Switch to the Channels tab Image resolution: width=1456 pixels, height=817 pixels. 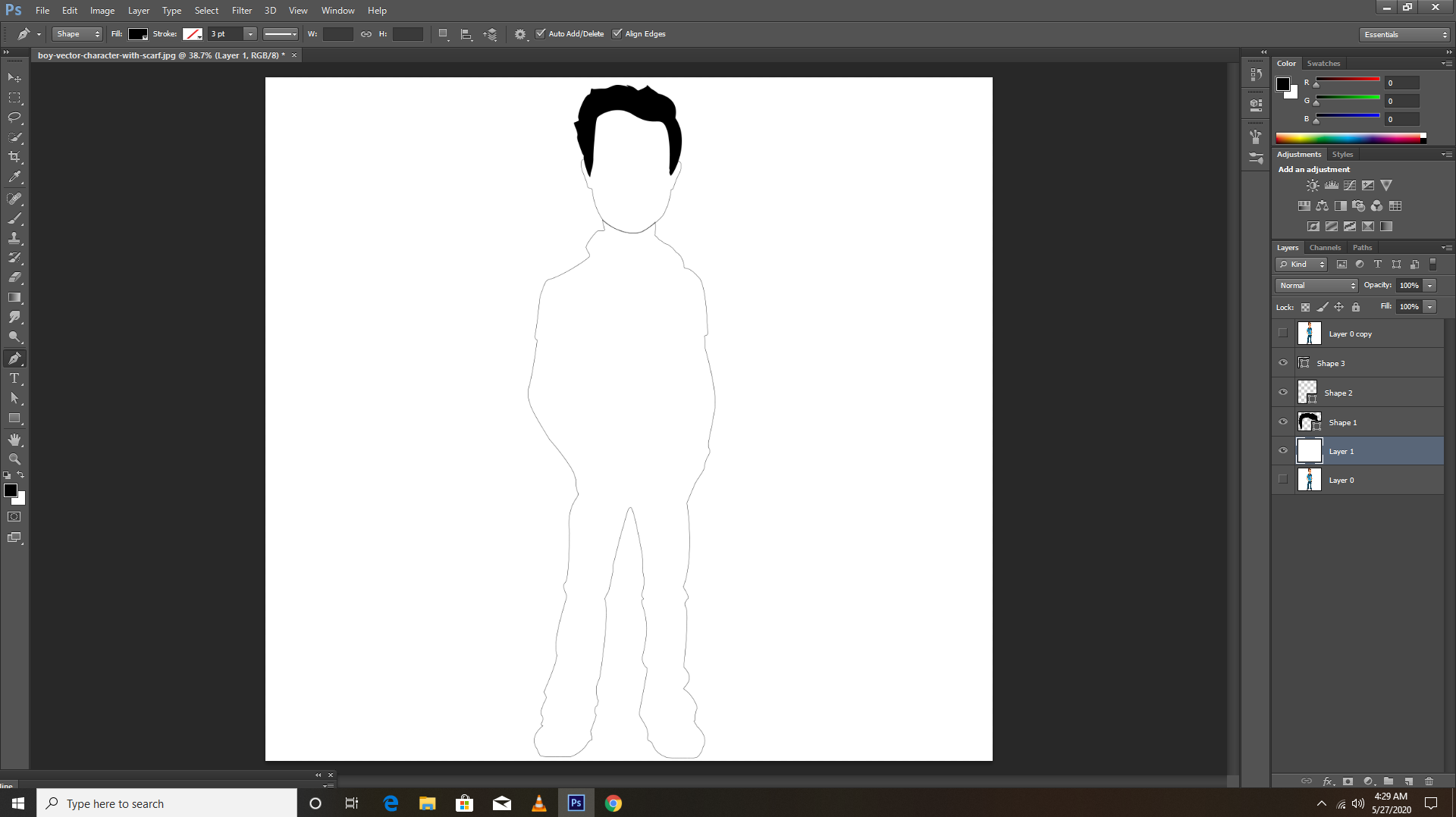tap(1325, 248)
